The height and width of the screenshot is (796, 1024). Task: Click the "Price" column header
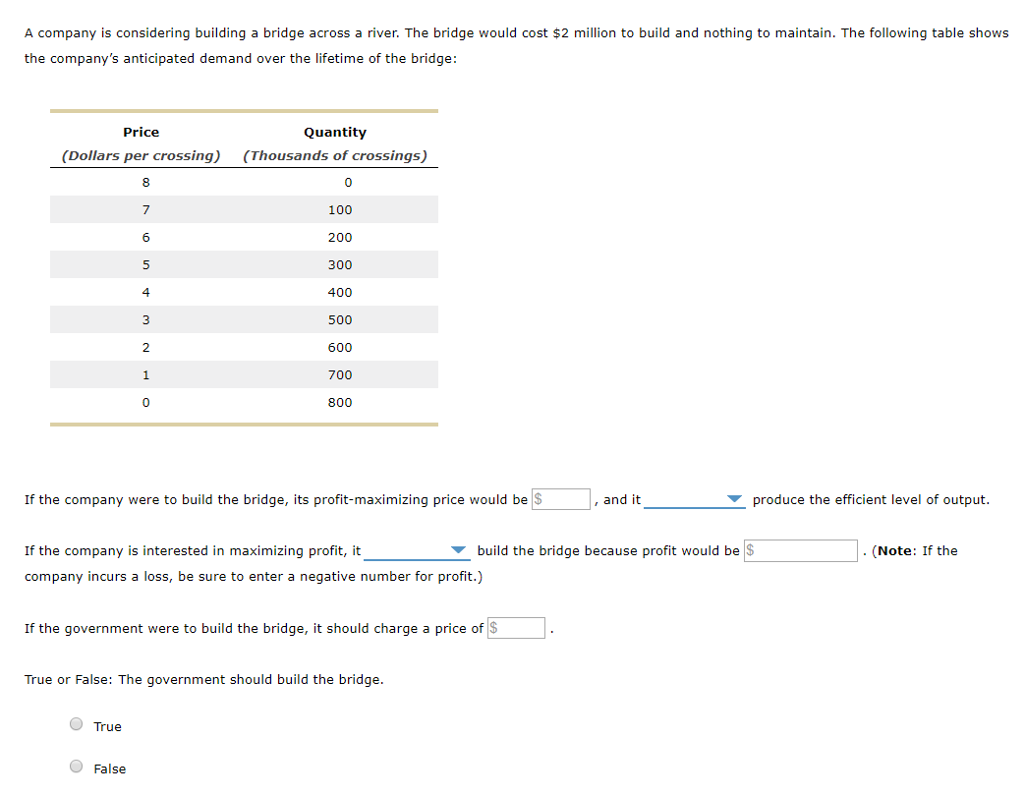pos(141,132)
